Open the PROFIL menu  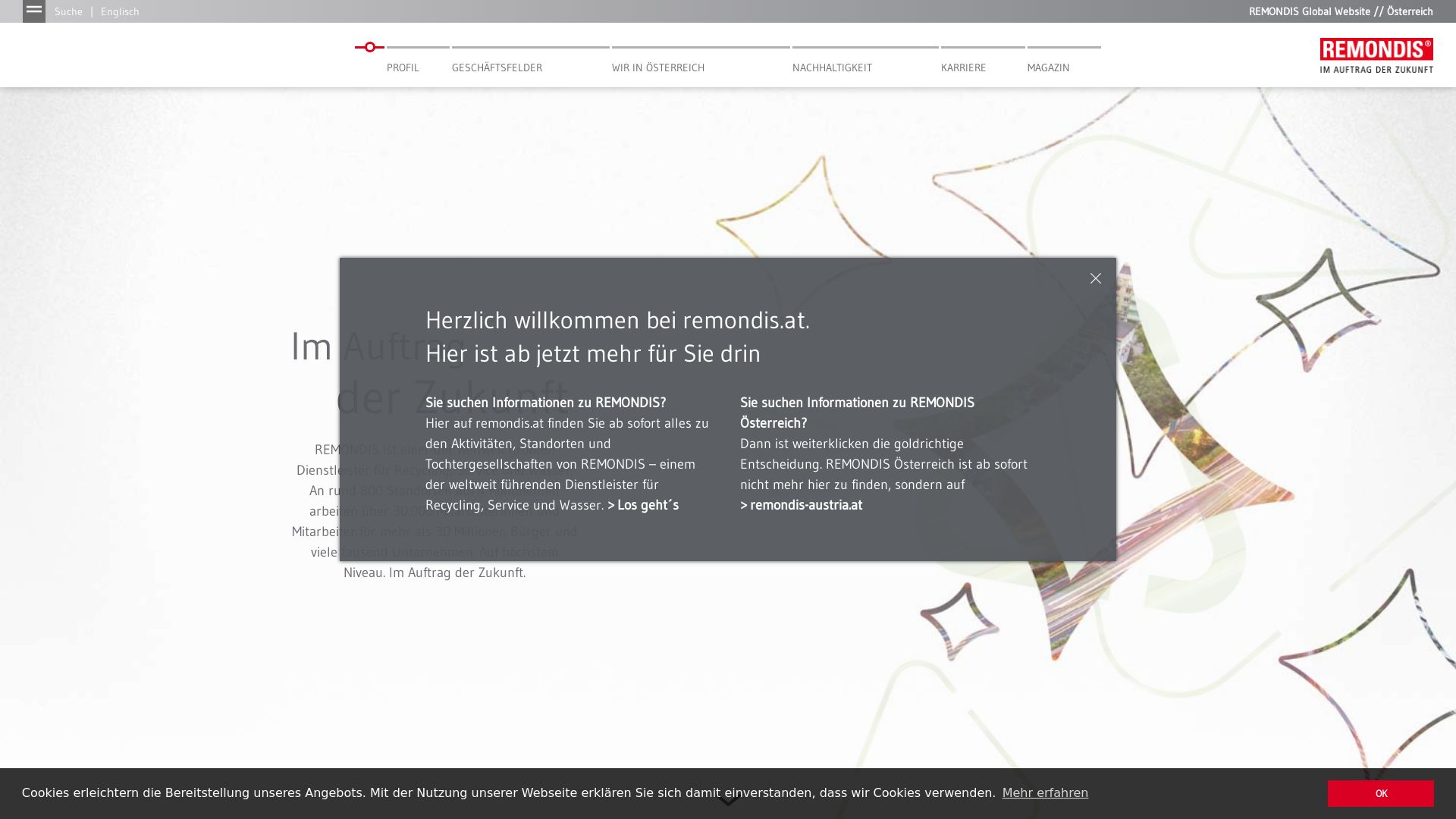[403, 67]
